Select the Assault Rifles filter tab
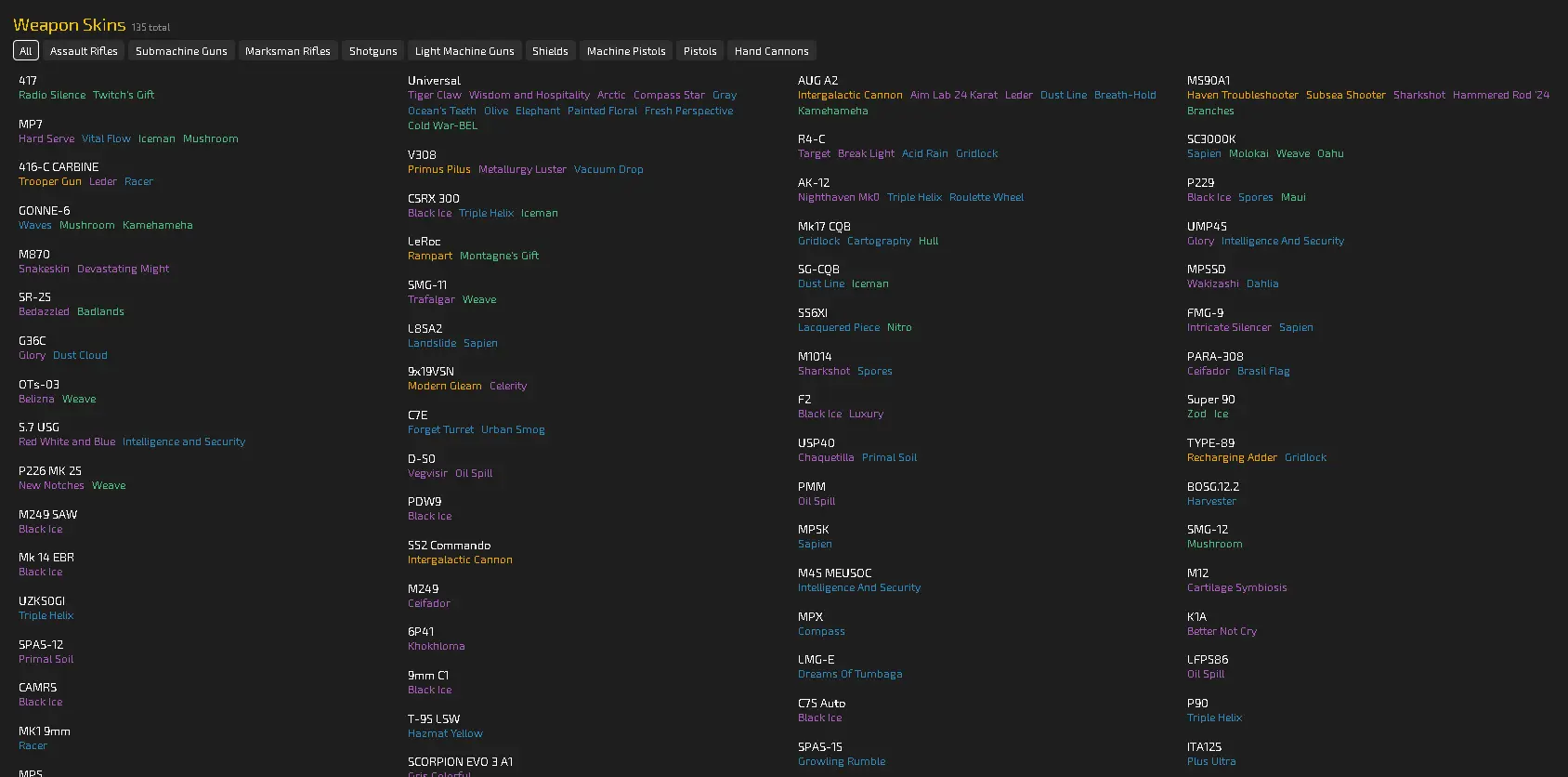Screen dimensions: 1568x777 point(84,51)
